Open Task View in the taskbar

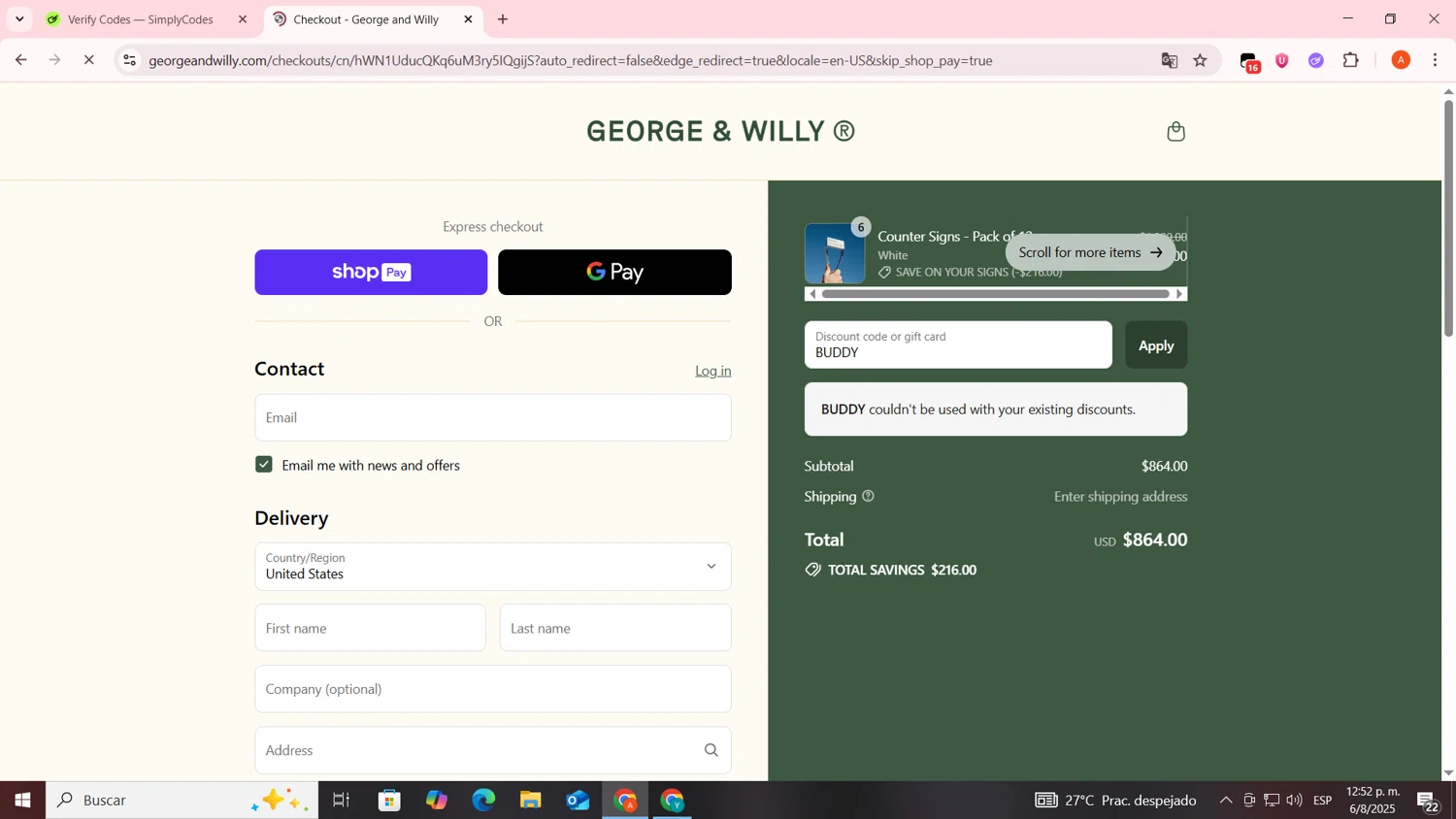click(x=342, y=801)
